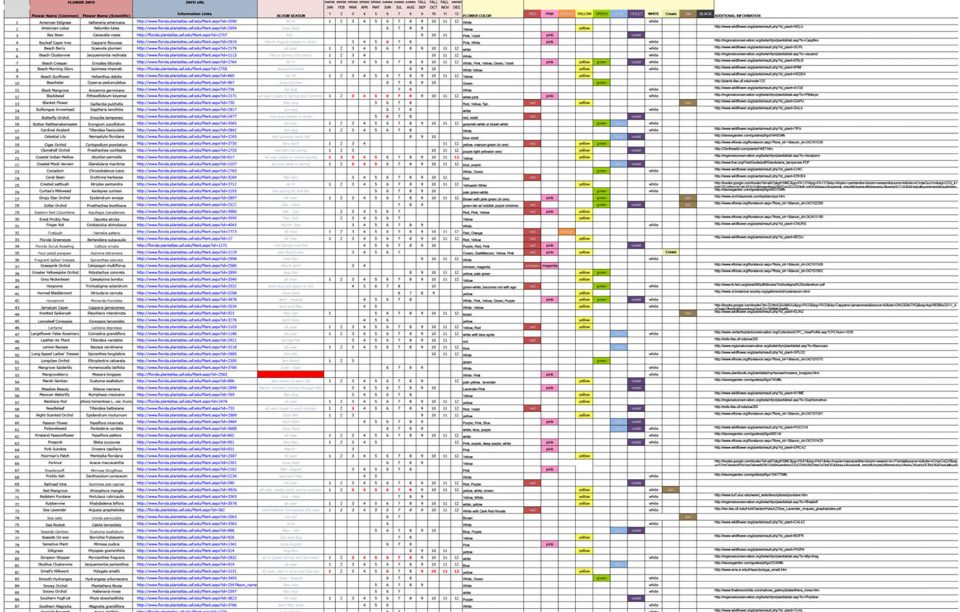
Task: Select the 'Marsh Gentian' name cell
Action: (56, 381)
